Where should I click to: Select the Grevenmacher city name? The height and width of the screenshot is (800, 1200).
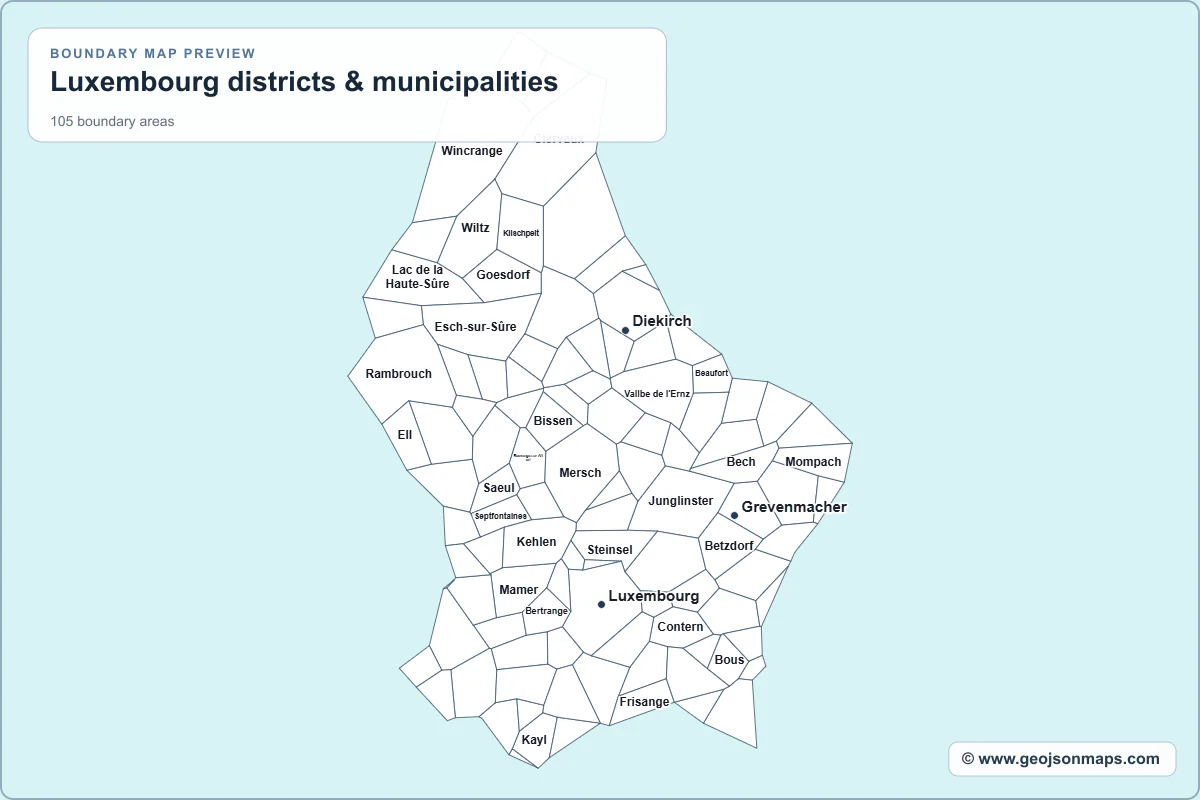(x=794, y=507)
